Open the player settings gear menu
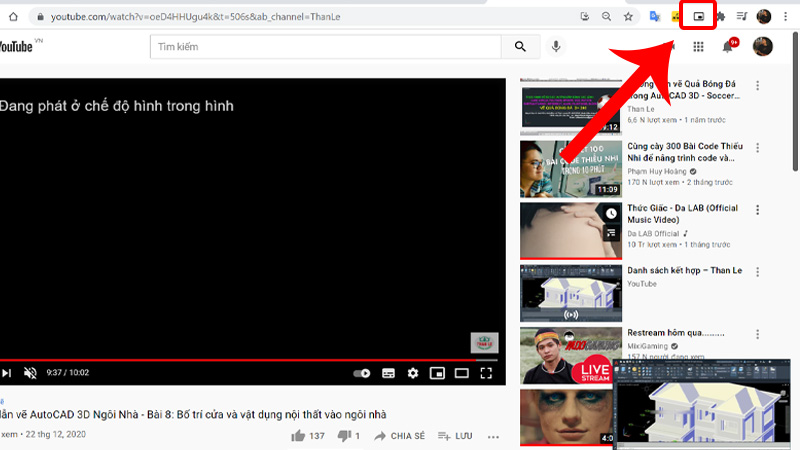800x450 pixels. point(412,373)
